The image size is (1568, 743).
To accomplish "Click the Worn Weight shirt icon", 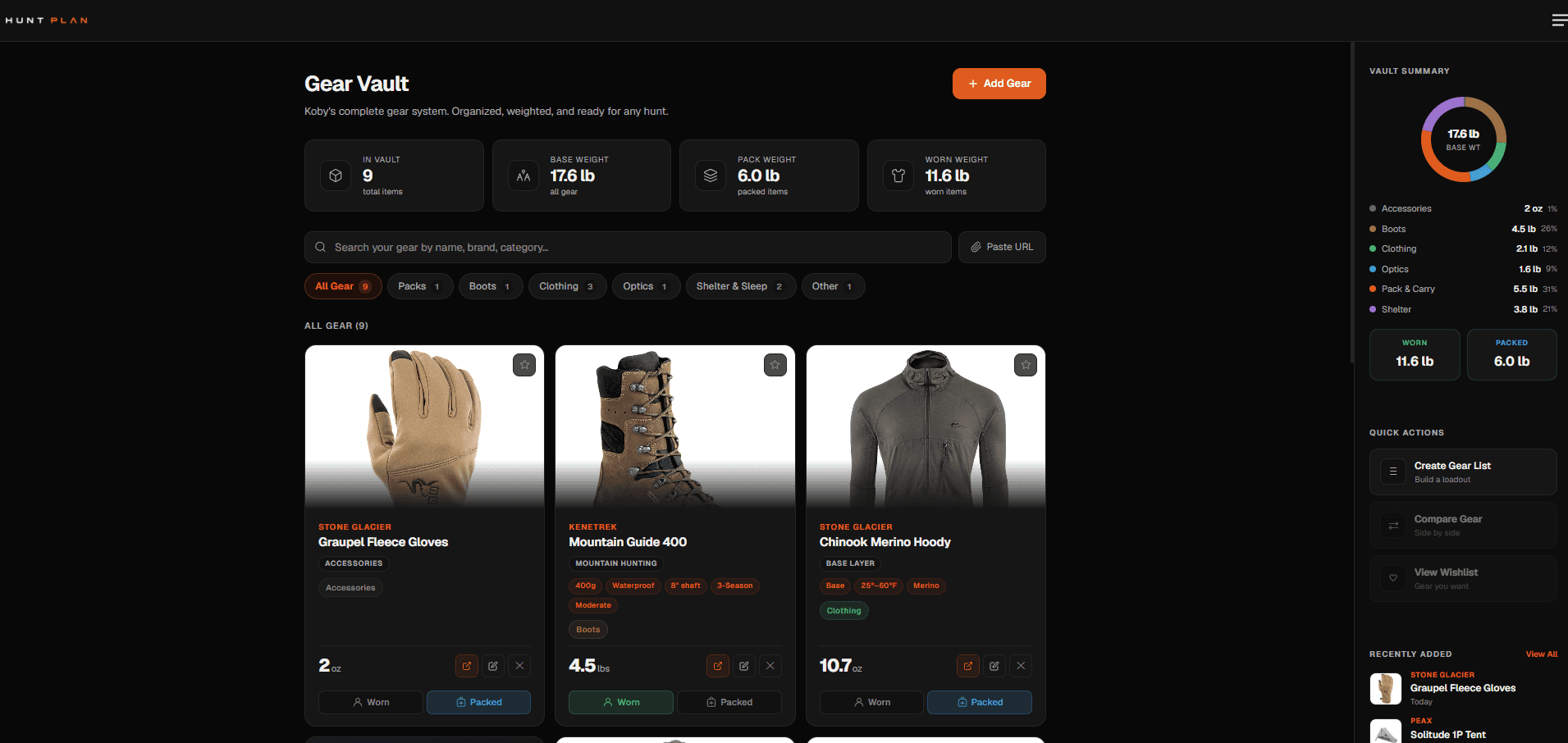I will click(x=898, y=175).
